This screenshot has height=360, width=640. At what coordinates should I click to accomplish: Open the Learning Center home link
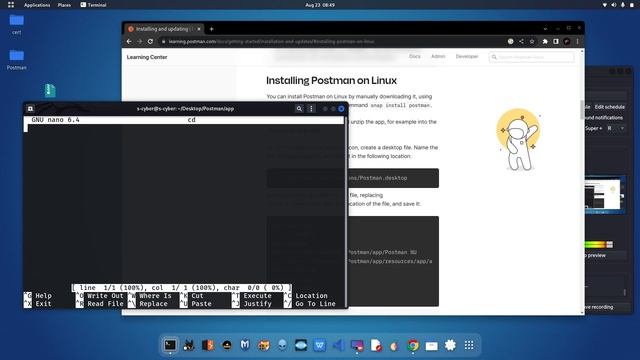(147, 57)
